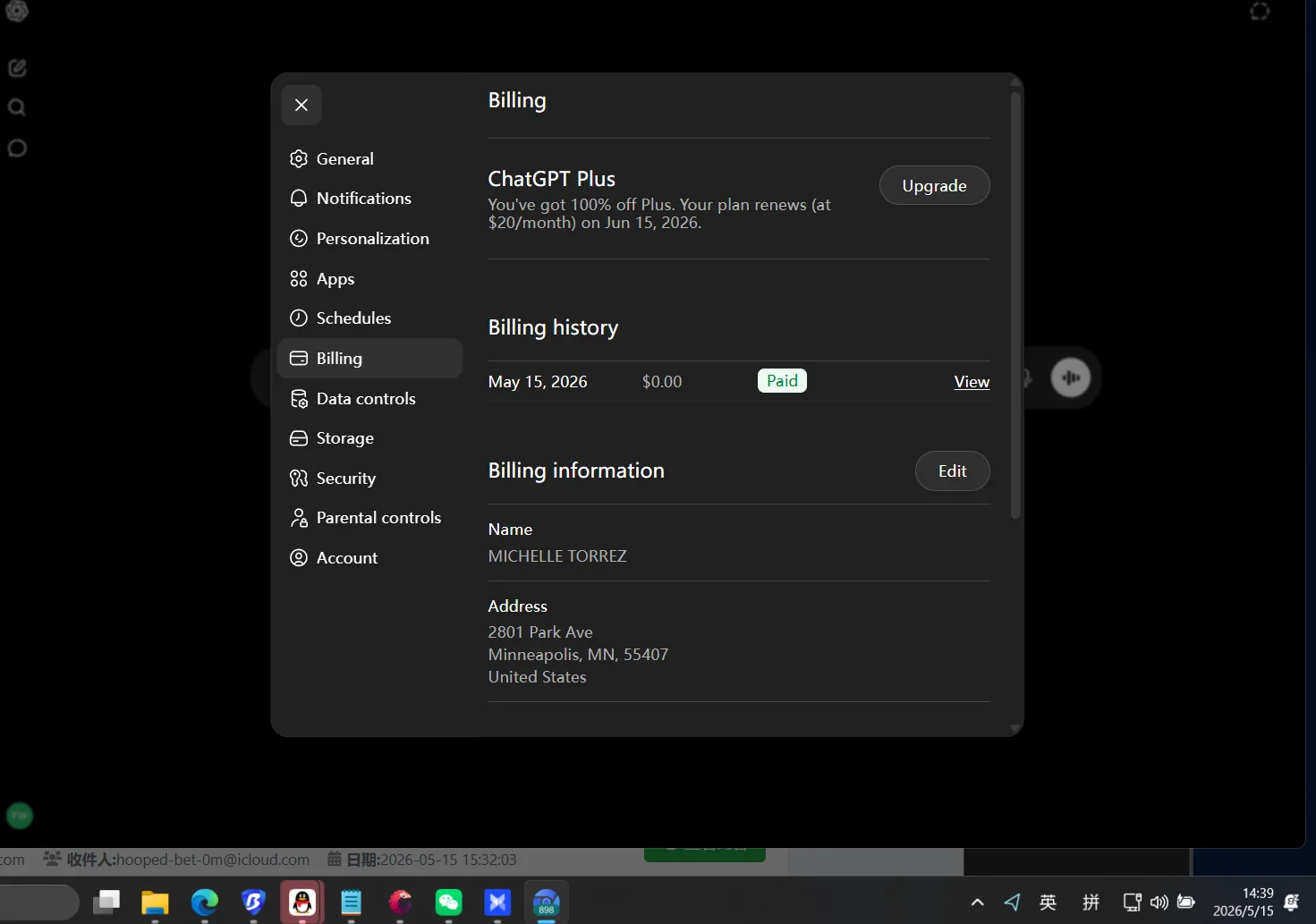Open the QQ penguin app on taskbar

pyautogui.click(x=302, y=902)
